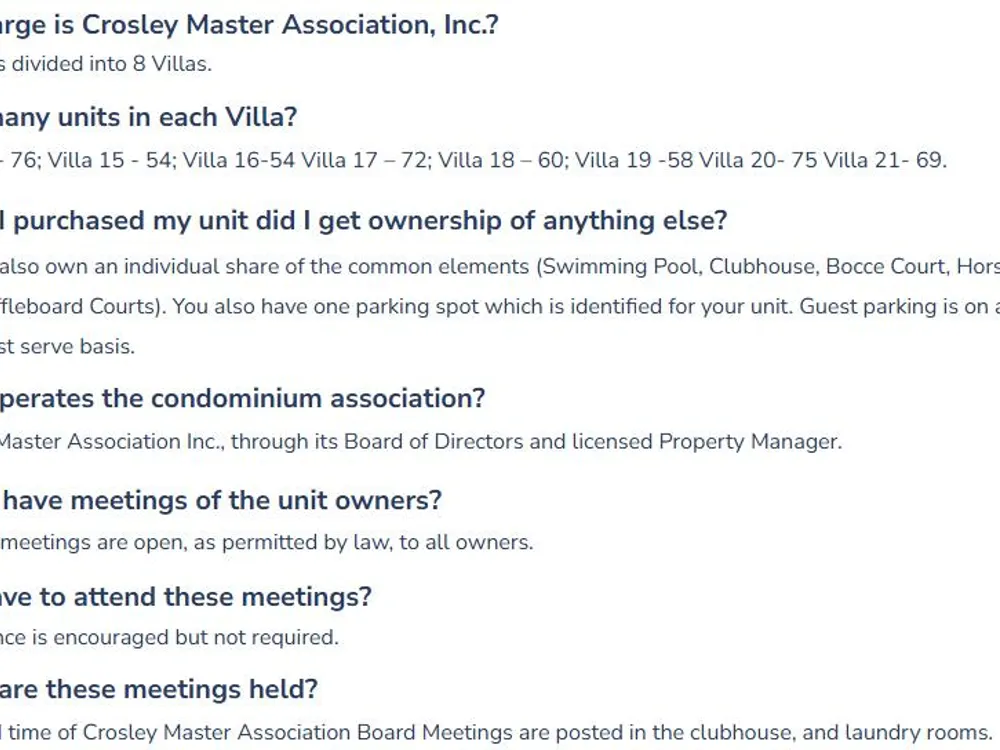This screenshot has width=1000, height=750.
Task: Click the 'serve basis.' text line
Action: (x=68, y=346)
